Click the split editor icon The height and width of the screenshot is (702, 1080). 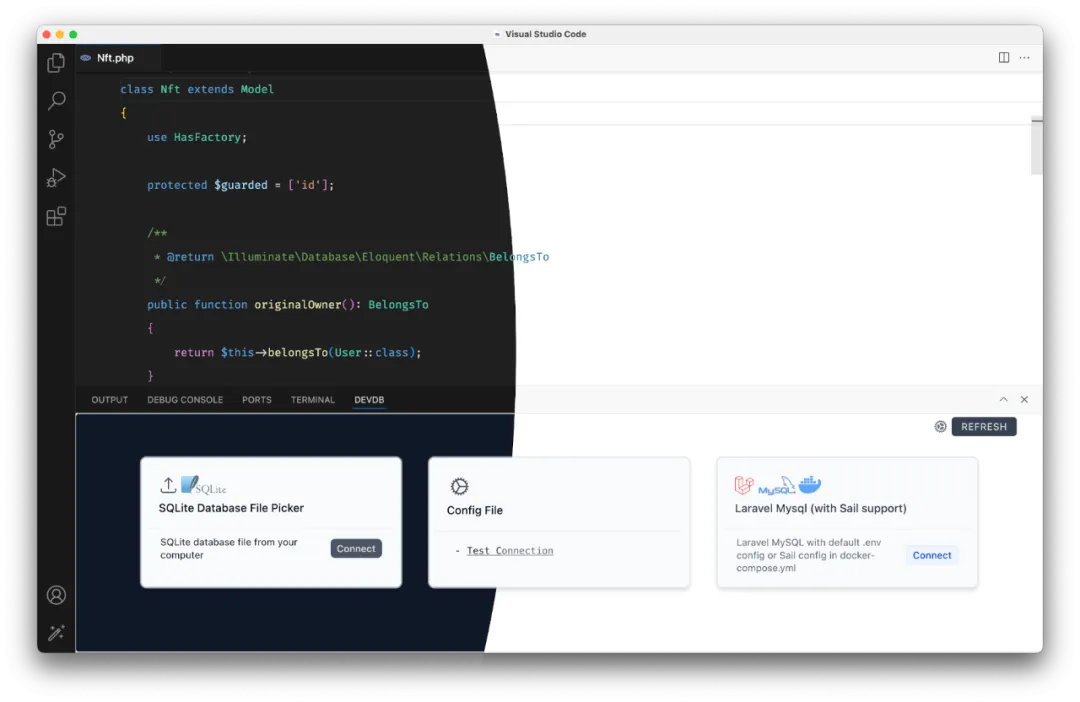click(x=1004, y=58)
